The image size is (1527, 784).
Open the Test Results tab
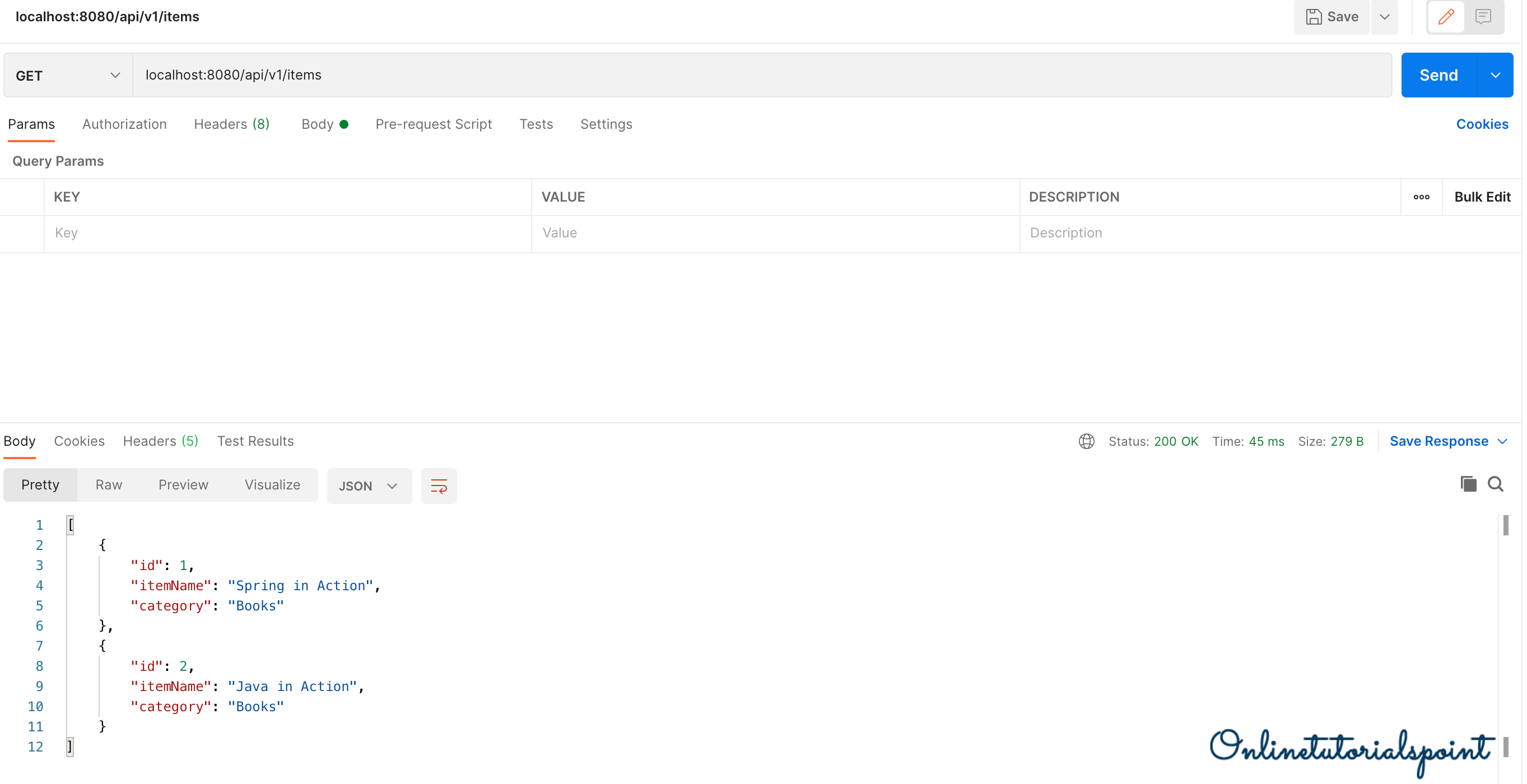255,441
